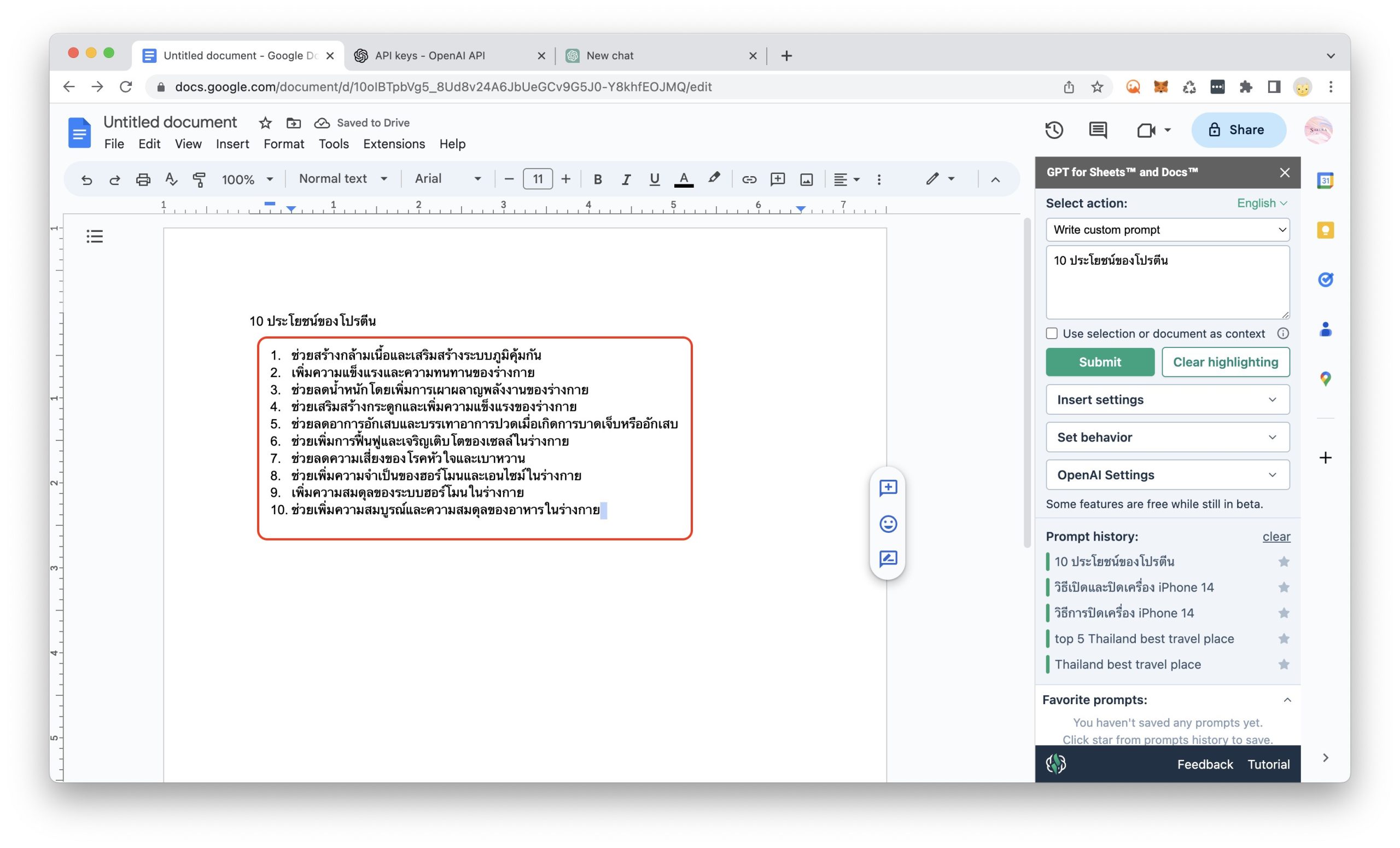Image resolution: width=1400 pixels, height=848 pixels.
Task: Open version history clock icon
Action: click(1053, 130)
